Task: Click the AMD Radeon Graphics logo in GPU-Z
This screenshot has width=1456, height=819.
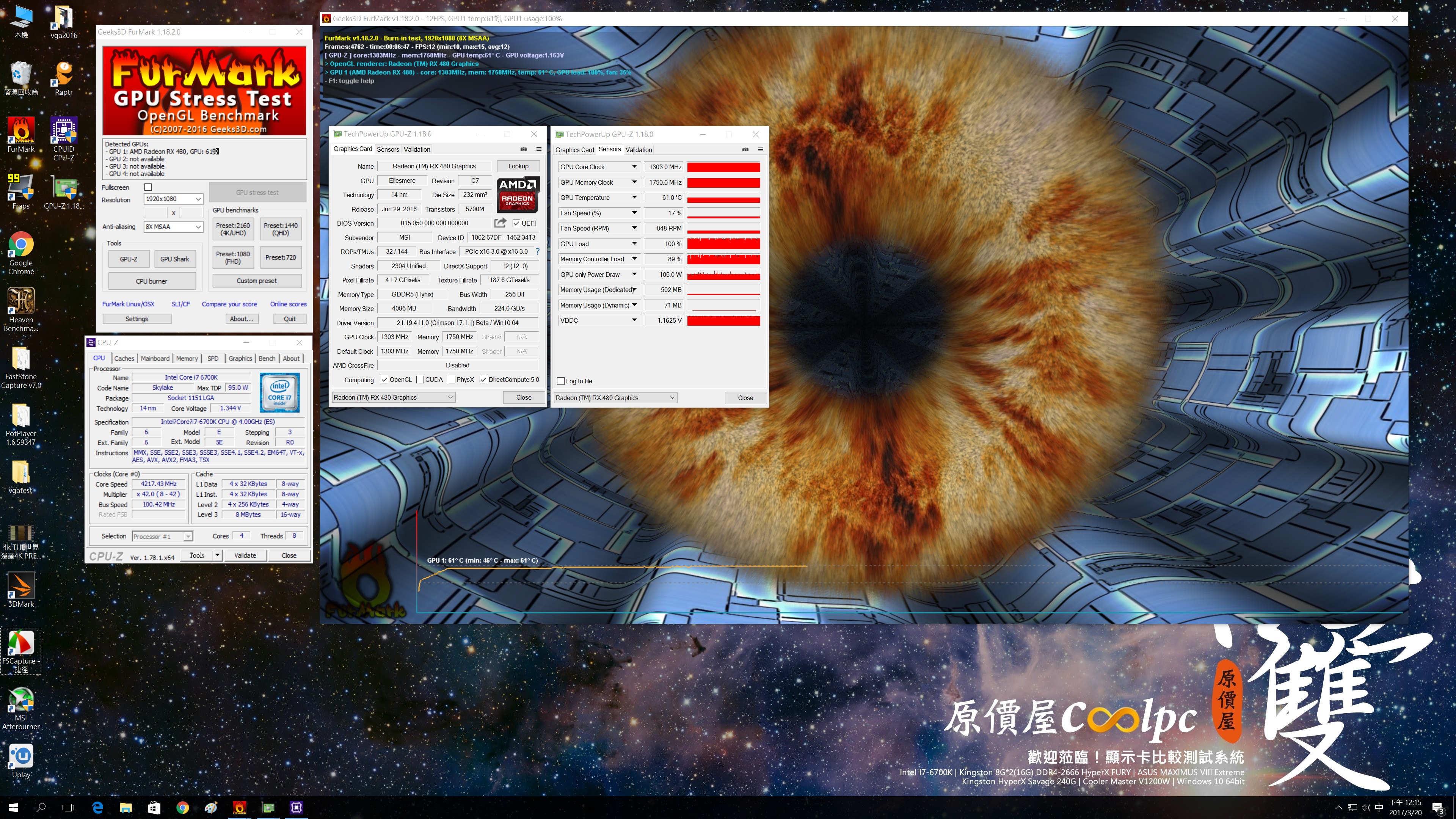Action: click(518, 194)
